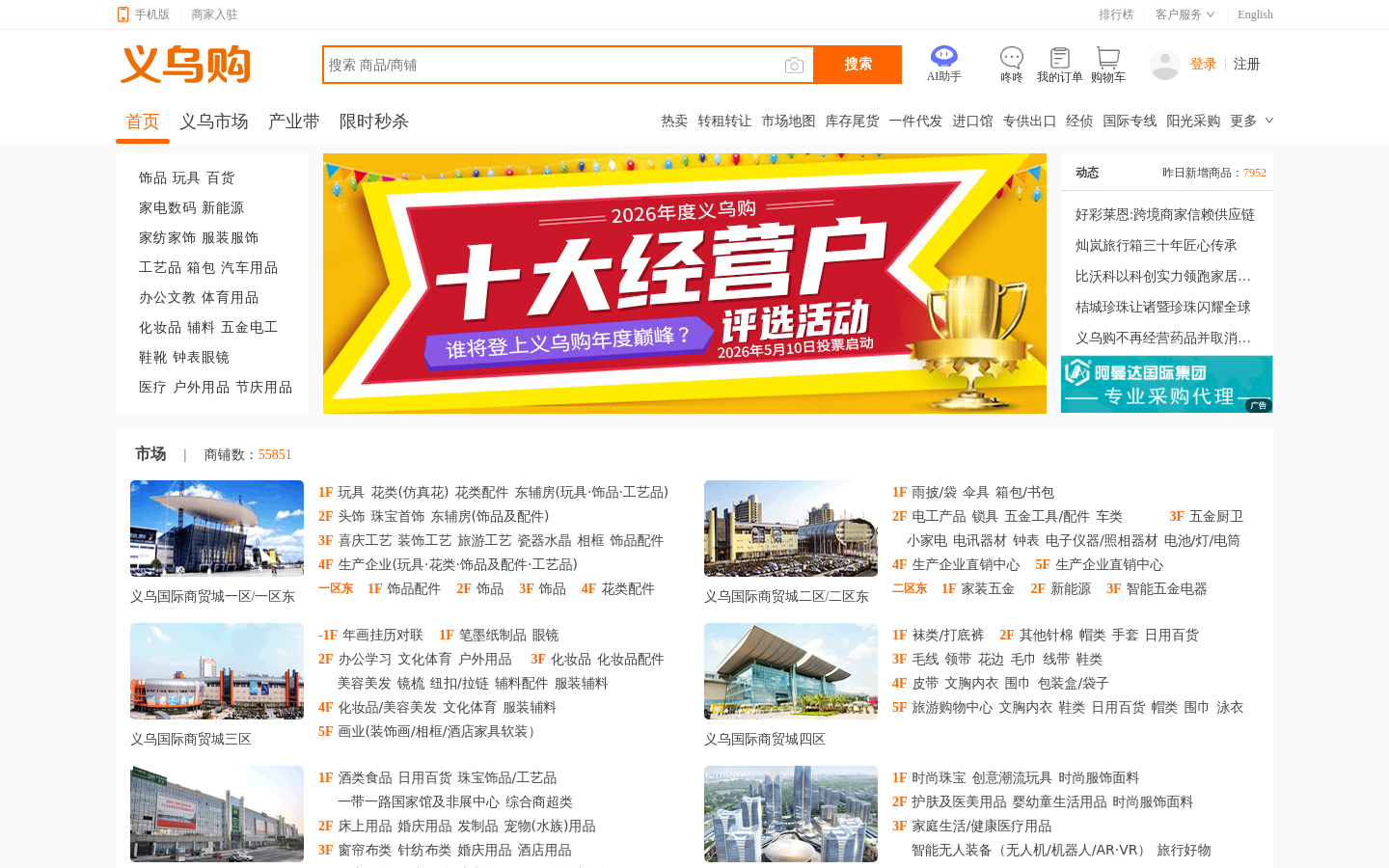Screen dimensions: 1389x868
Task: Click the 注册 link
Action: (x=1246, y=64)
